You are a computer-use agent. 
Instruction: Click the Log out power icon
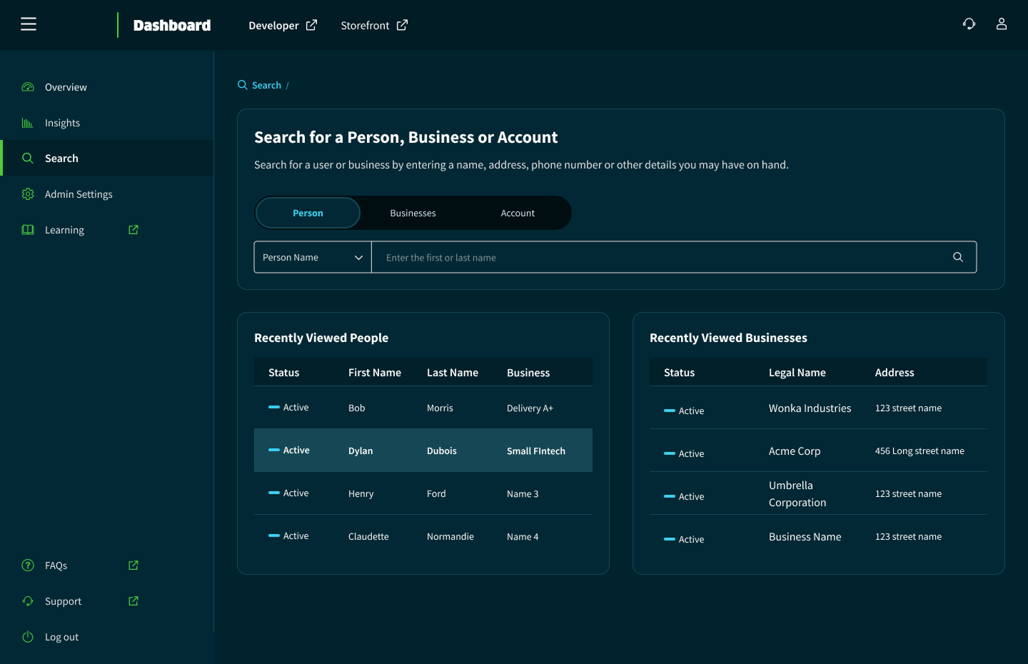tap(28, 637)
